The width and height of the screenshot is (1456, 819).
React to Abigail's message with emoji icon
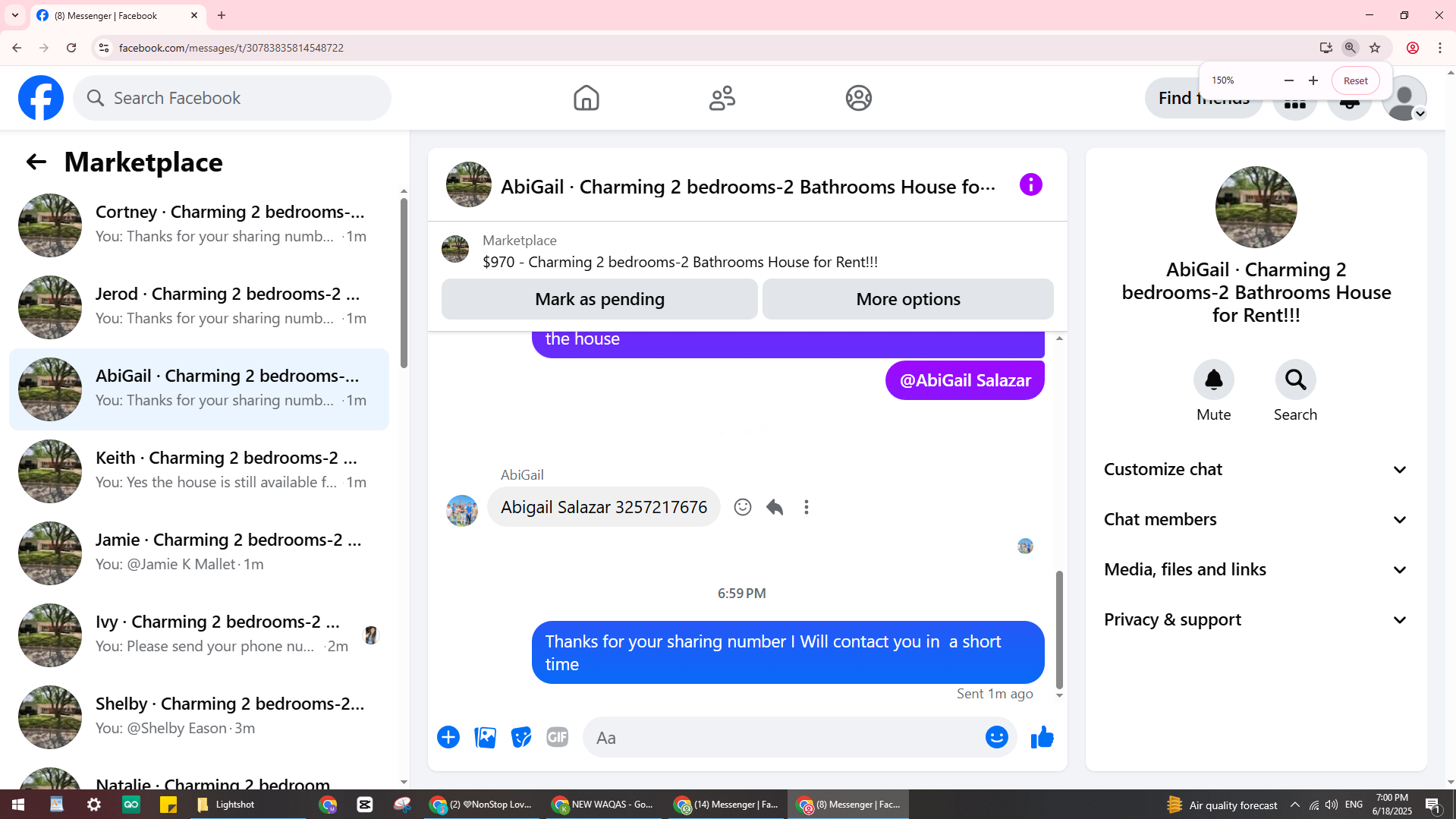[x=743, y=507]
